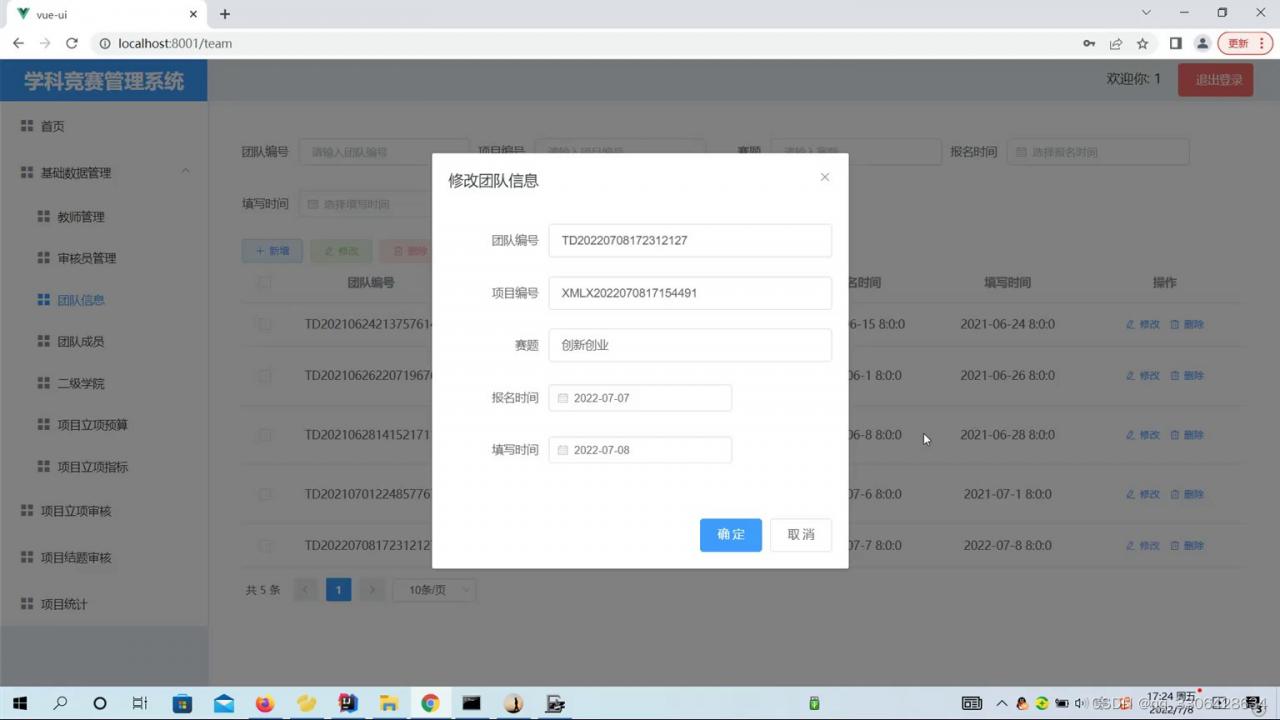Click the next-page pagination arrow

pos(371,590)
